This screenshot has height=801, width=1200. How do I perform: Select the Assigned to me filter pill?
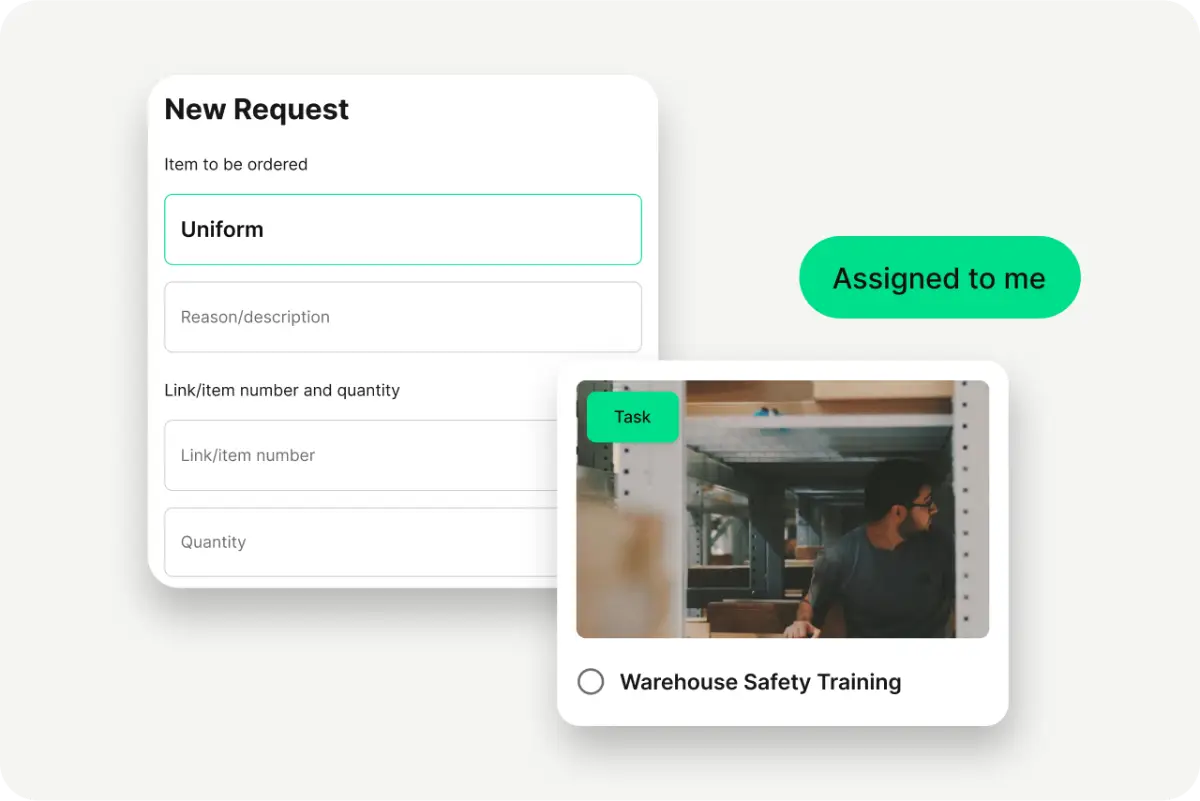click(940, 278)
